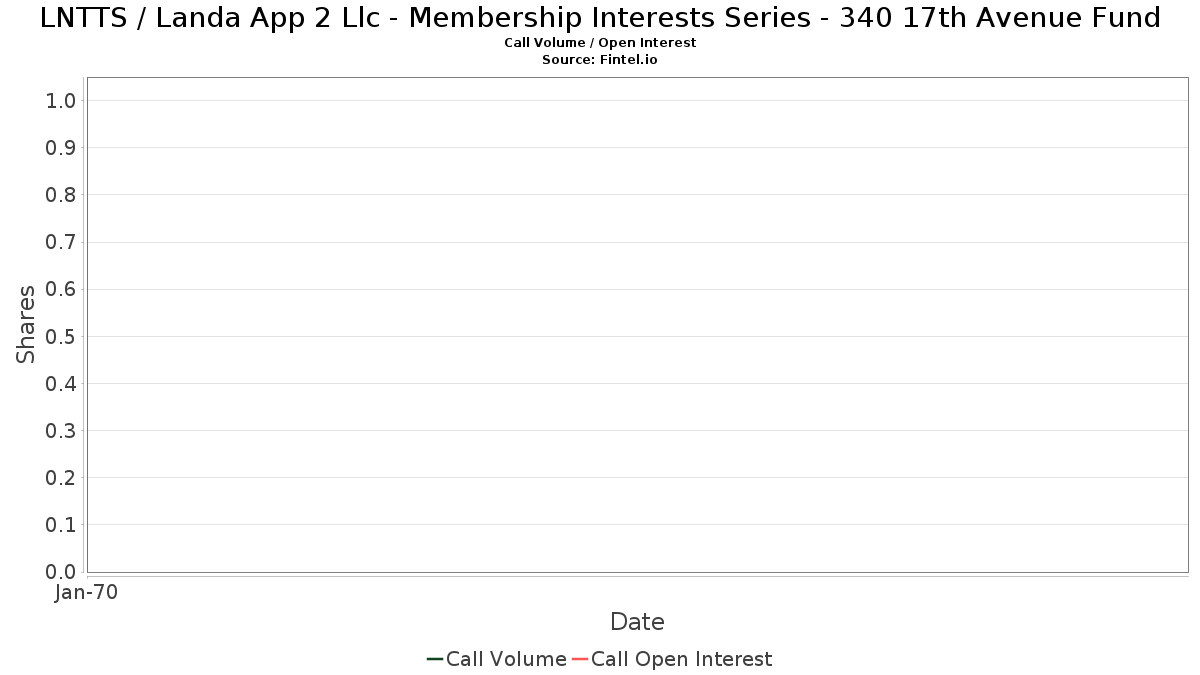Click the 0.8 y-axis tick label
1200x675 pixels.
point(61,195)
